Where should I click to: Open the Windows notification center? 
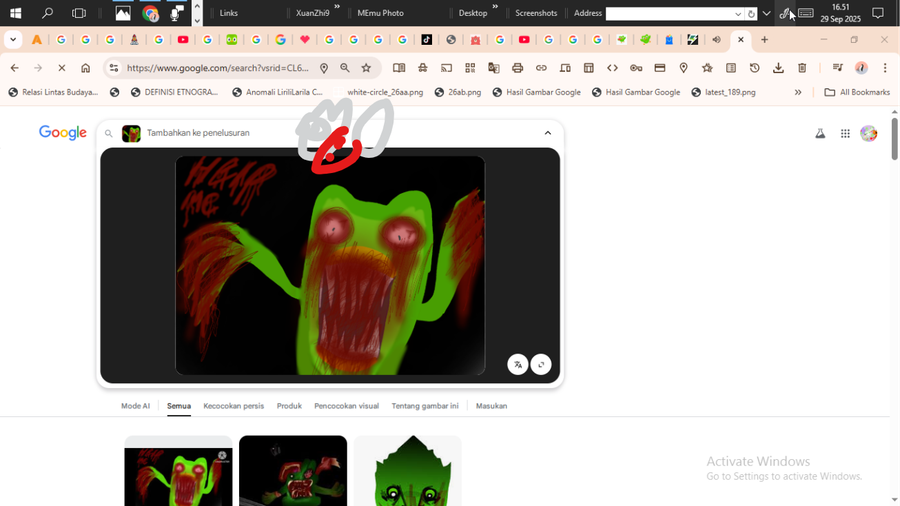(x=878, y=13)
